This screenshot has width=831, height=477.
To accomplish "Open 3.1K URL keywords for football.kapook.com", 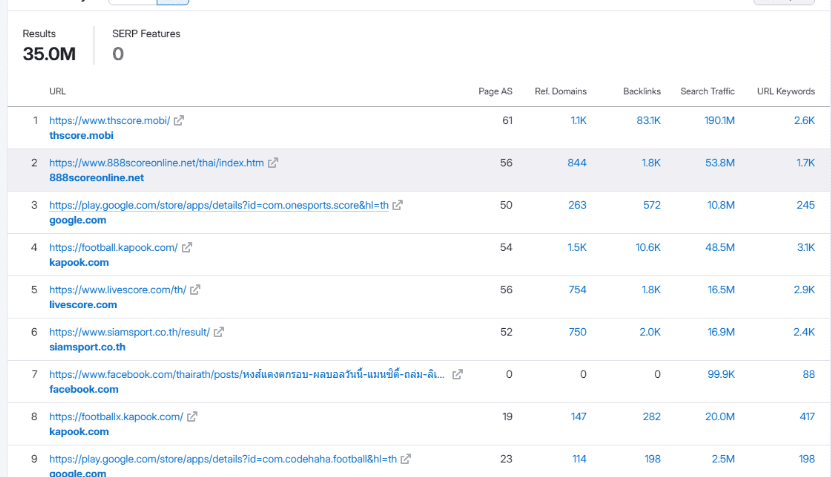I will (x=806, y=248).
